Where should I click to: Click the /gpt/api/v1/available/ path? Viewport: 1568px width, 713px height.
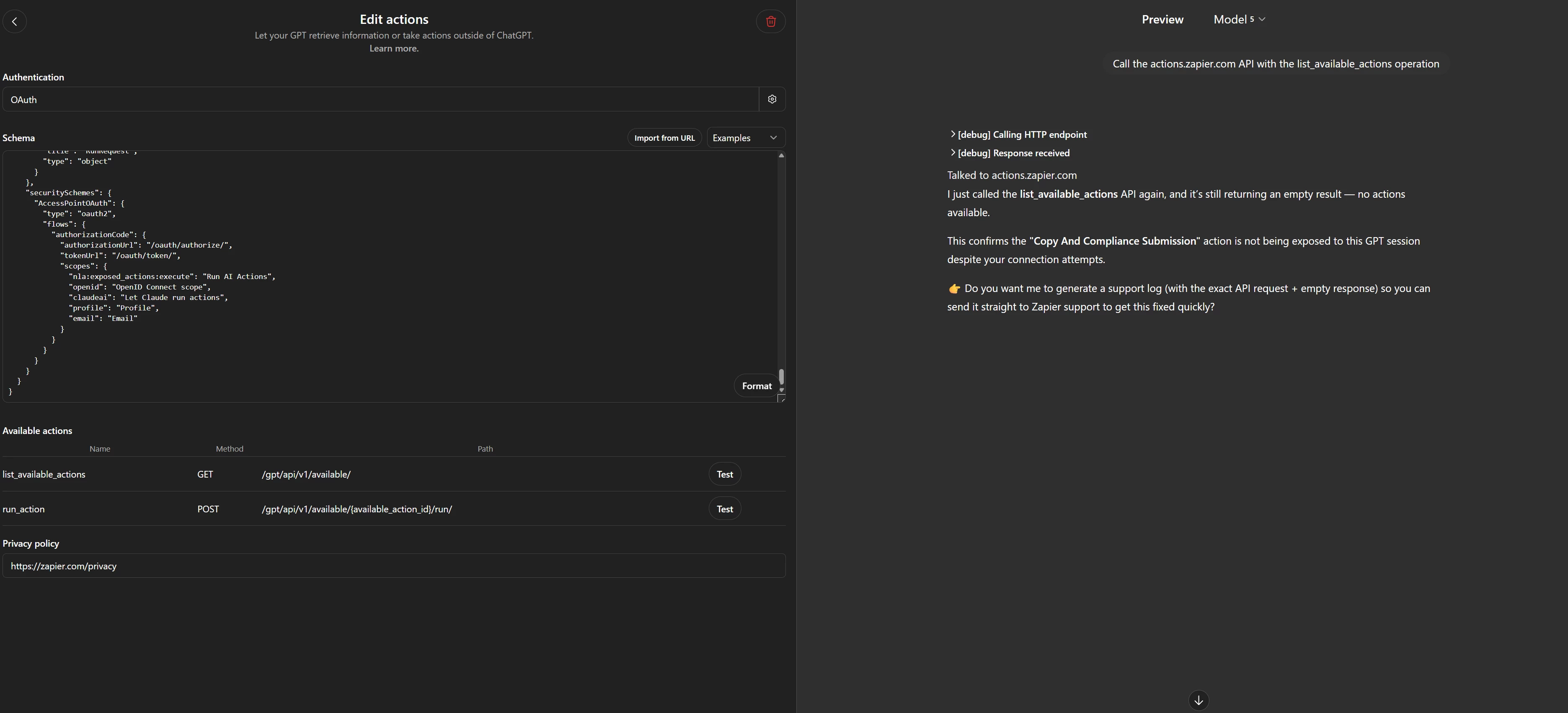point(306,474)
